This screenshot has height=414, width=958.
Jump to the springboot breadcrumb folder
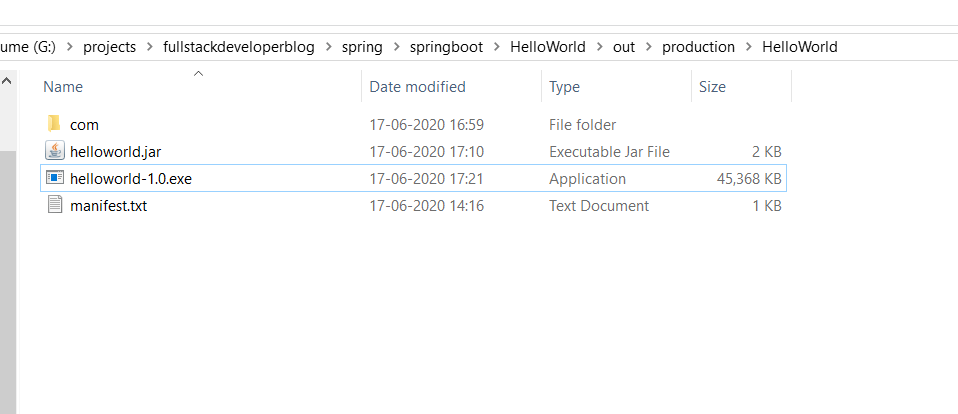[x=447, y=47]
